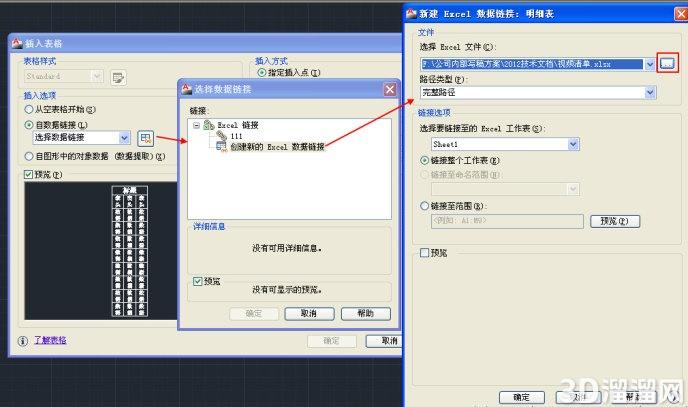Click the data link manager icon button
Viewport: 688px width, 407px height.
(x=146, y=138)
